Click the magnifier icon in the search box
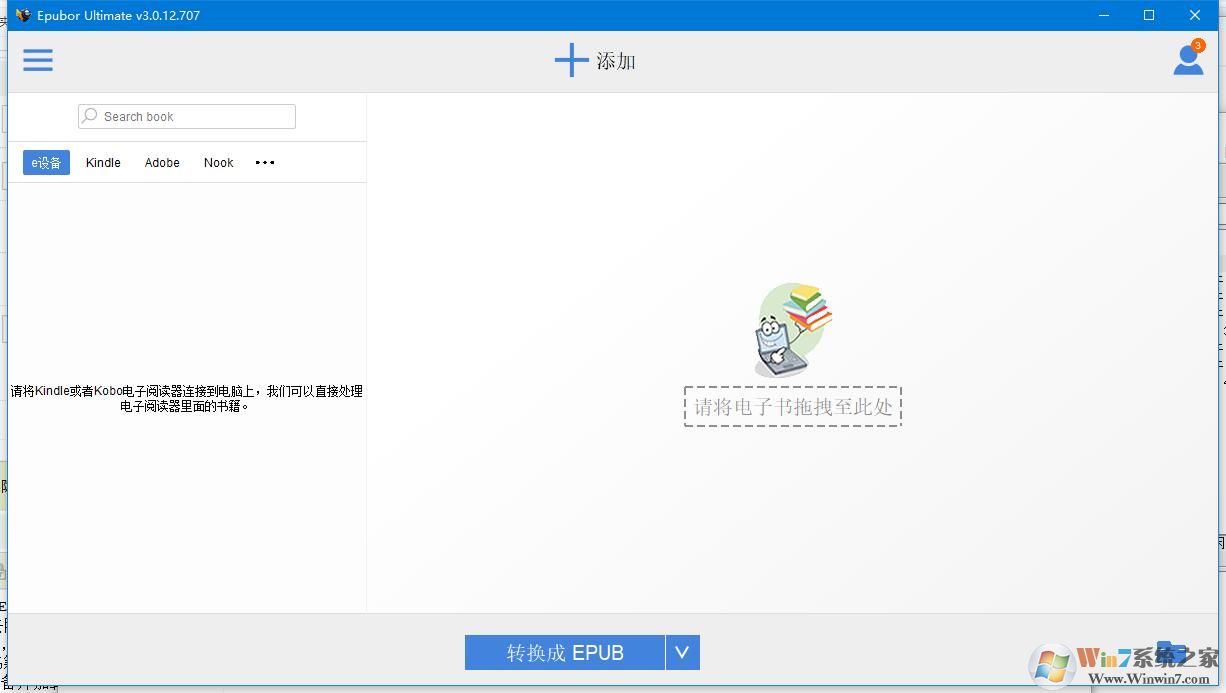1226x693 pixels. click(91, 116)
